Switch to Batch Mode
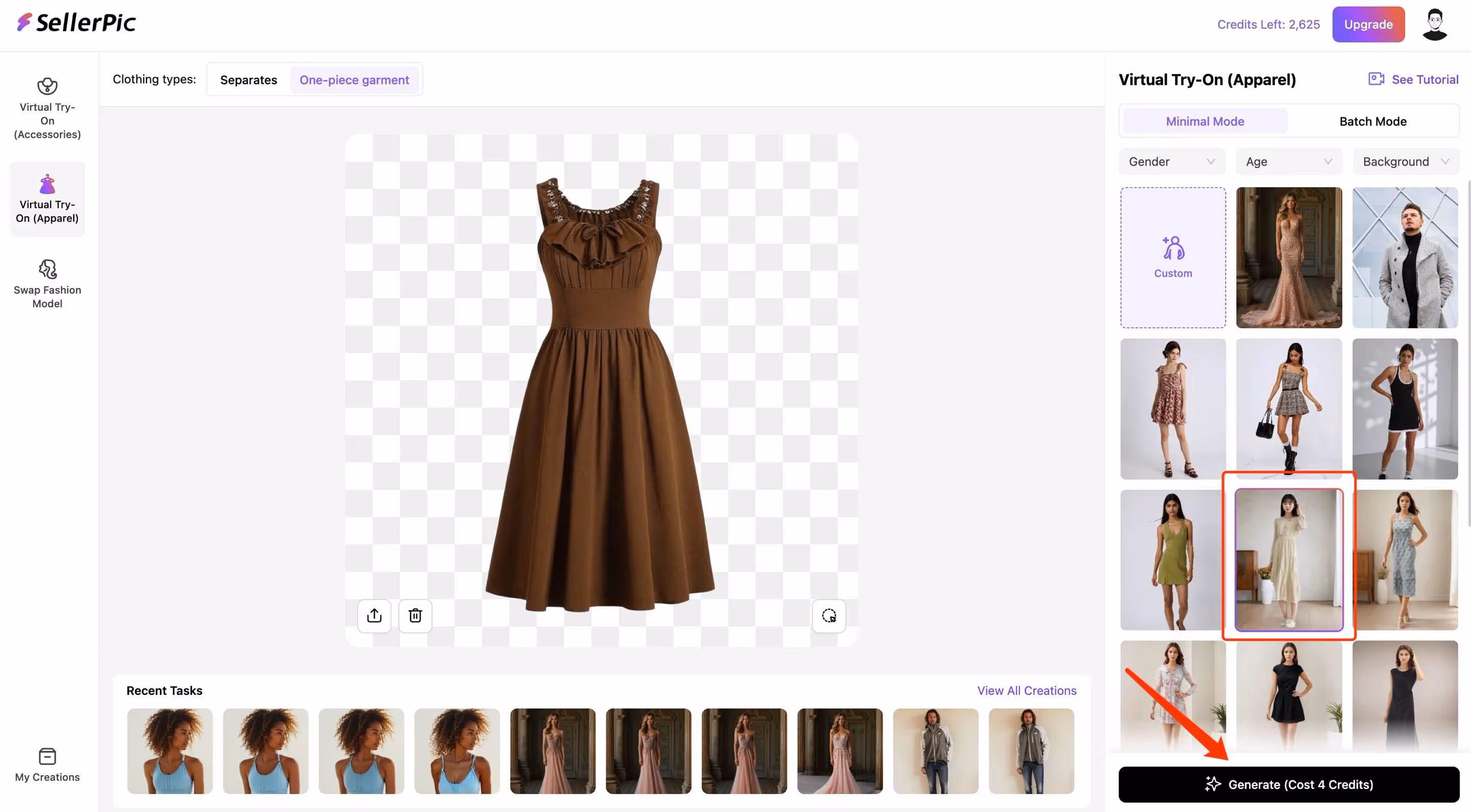Image resolution: width=1471 pixels, height=812 pixels. [1372, 121]
